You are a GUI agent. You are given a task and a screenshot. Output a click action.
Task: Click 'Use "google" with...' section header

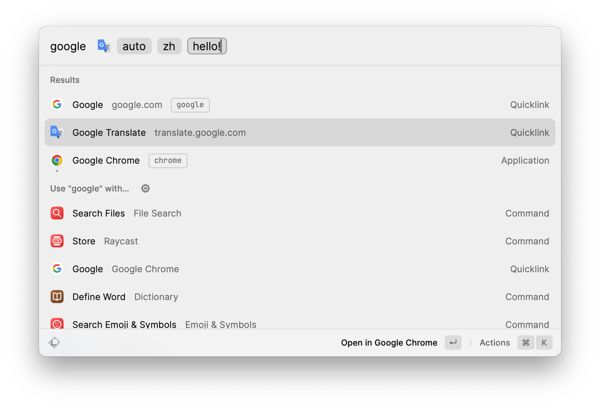pos(90,188)
